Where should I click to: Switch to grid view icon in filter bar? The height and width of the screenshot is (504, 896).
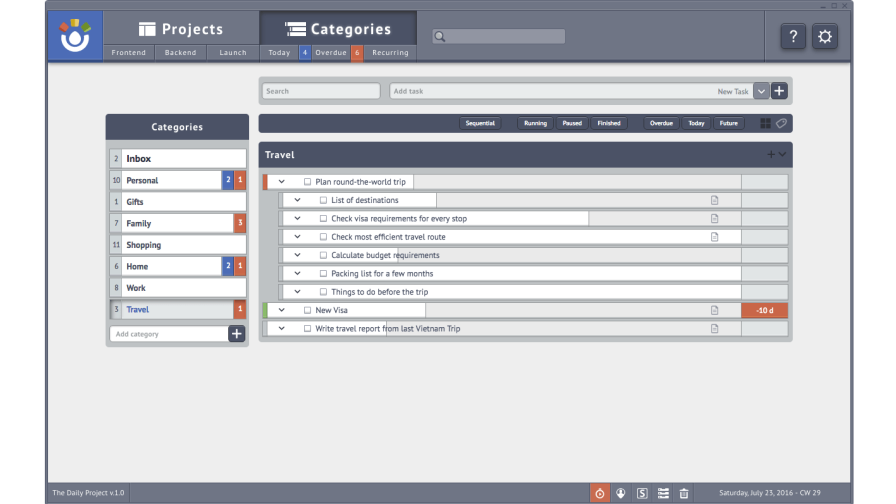click(765, 123)
